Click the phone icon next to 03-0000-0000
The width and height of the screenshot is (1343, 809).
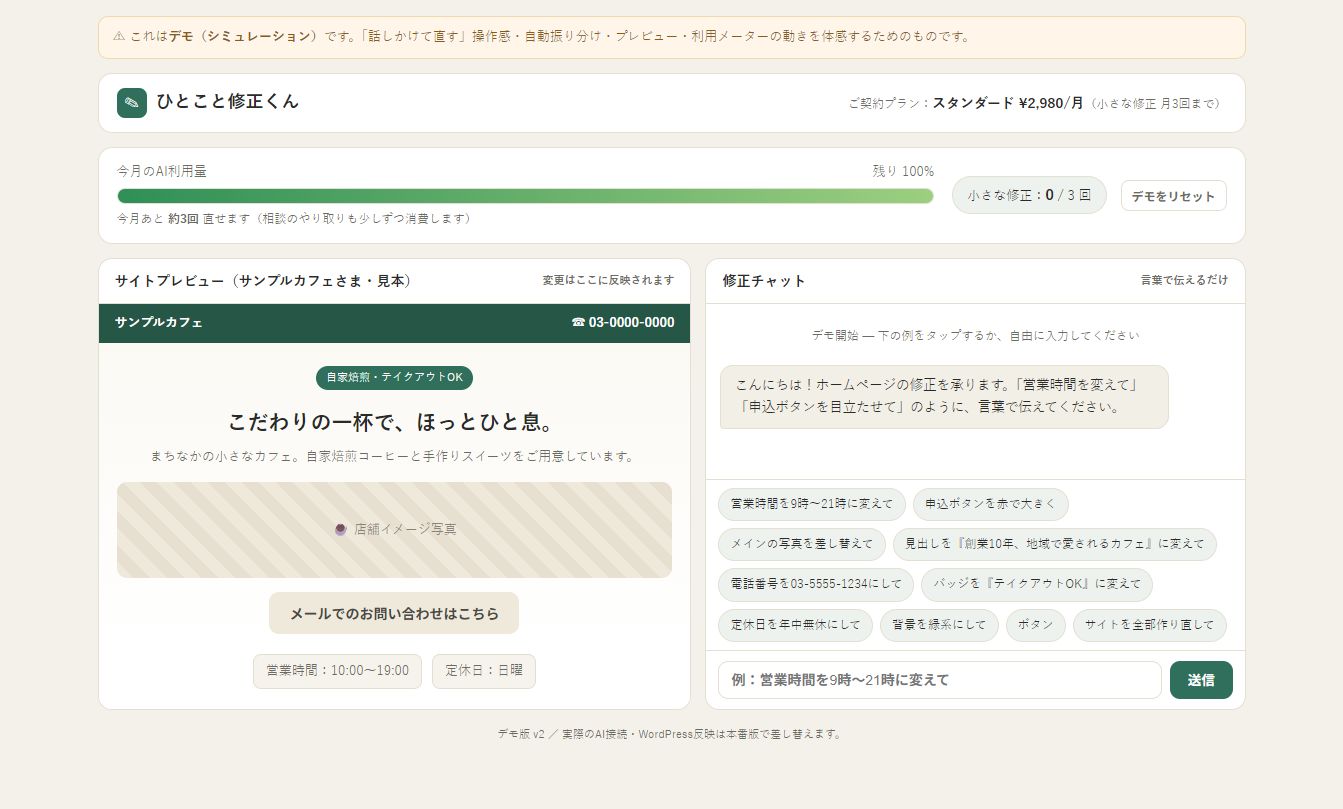pos(578,322)
